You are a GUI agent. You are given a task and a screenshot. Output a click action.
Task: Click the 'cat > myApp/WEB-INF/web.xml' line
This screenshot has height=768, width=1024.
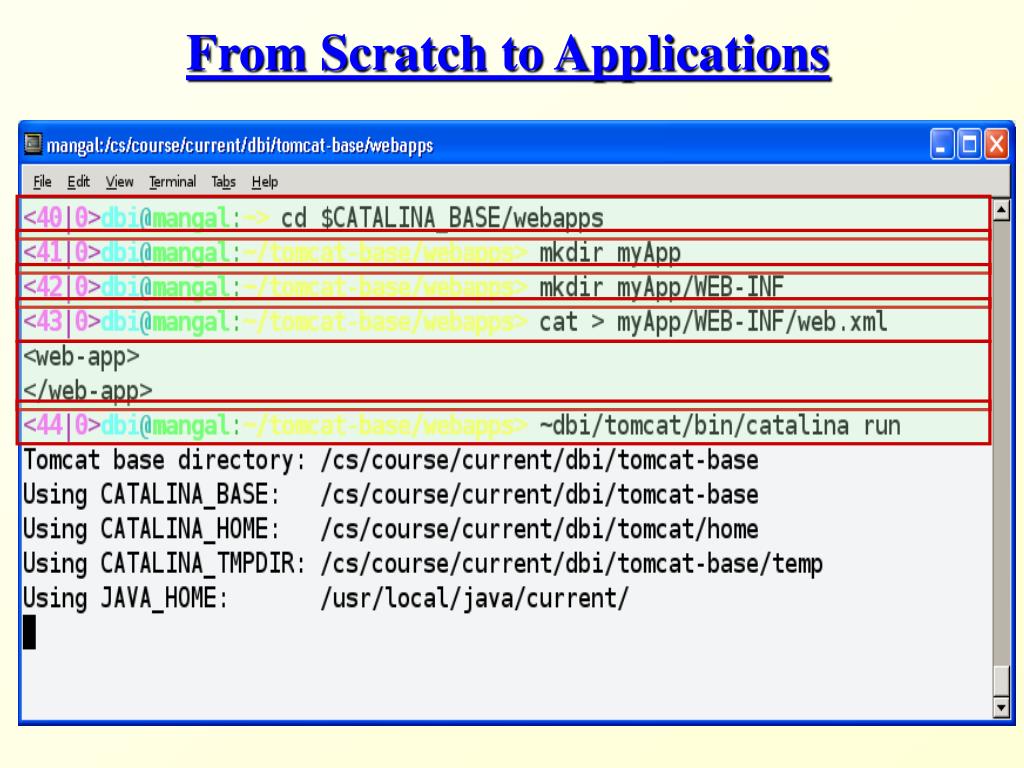504,321
